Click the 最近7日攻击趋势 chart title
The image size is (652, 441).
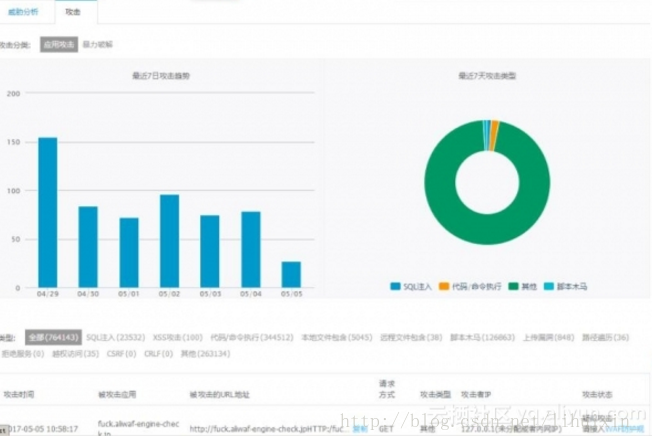(161, 76)
